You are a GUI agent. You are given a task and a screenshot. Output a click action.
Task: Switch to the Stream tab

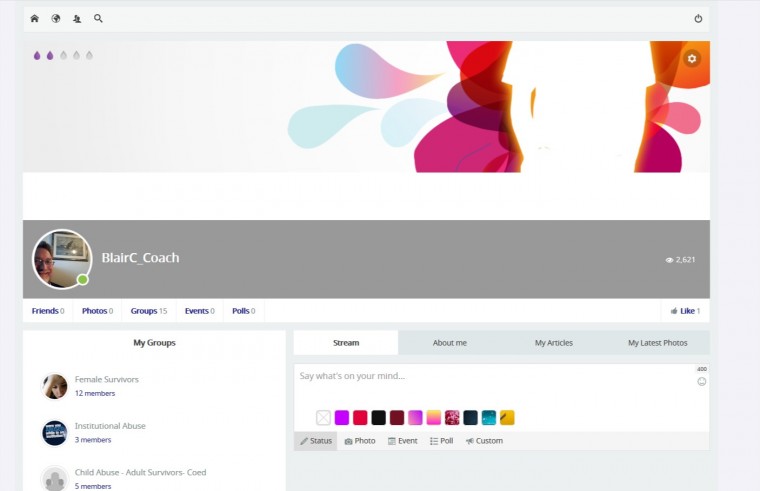[346, 343]
